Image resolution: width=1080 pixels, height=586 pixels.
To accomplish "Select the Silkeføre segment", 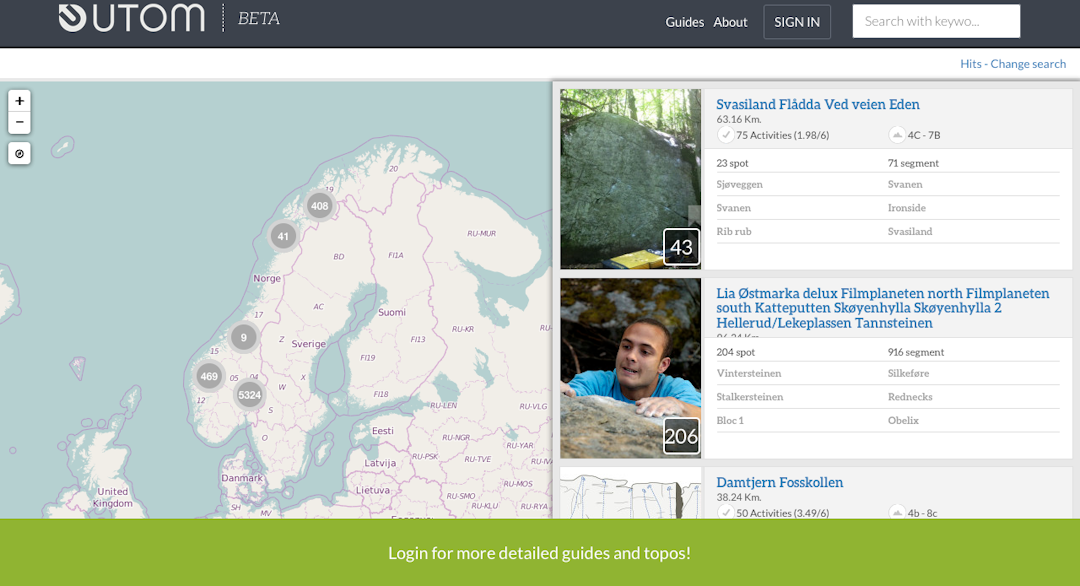I will tap(908, 373).
